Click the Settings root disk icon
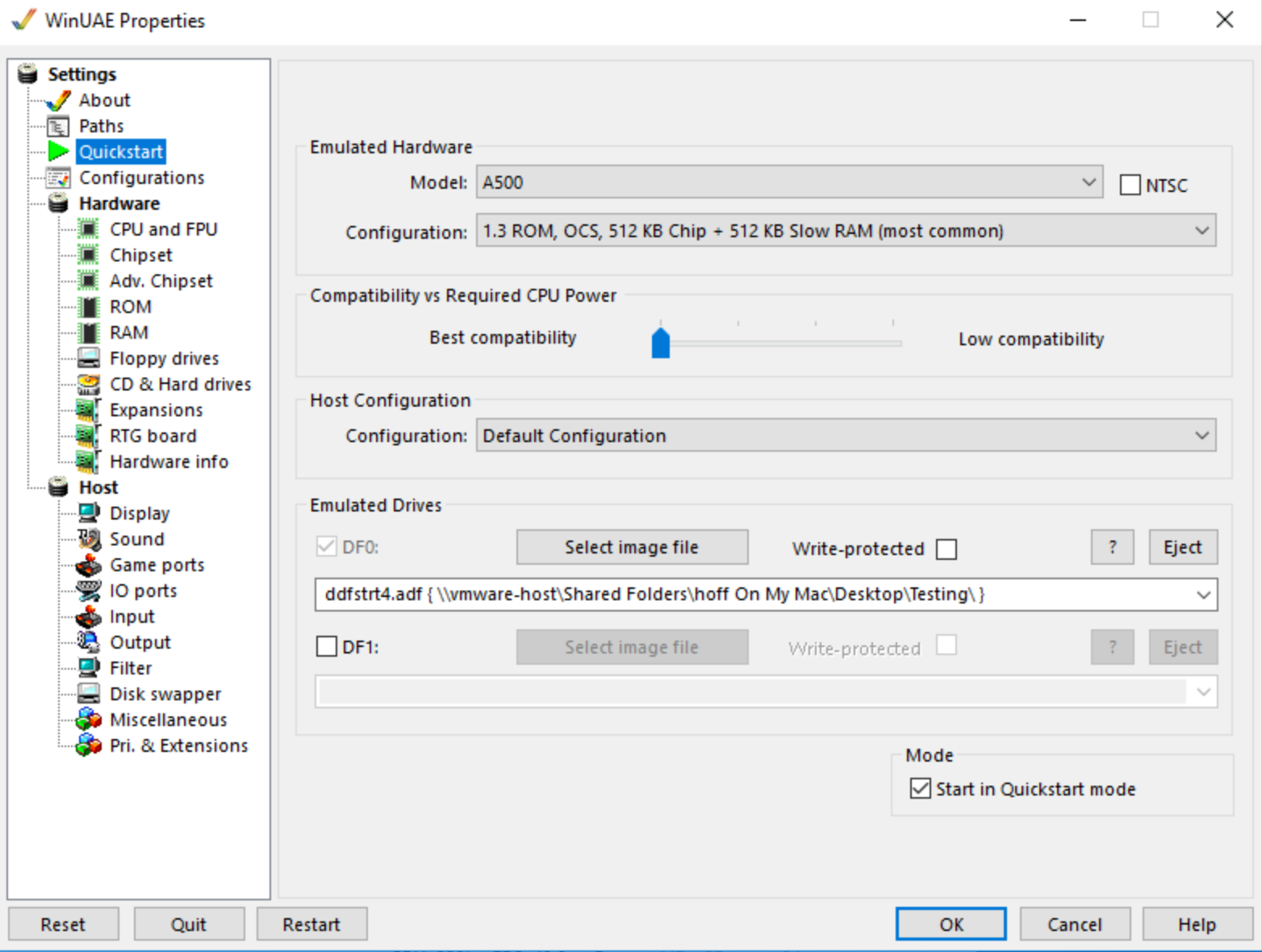This screenshot has height=952, width=1262. (28, 74)
